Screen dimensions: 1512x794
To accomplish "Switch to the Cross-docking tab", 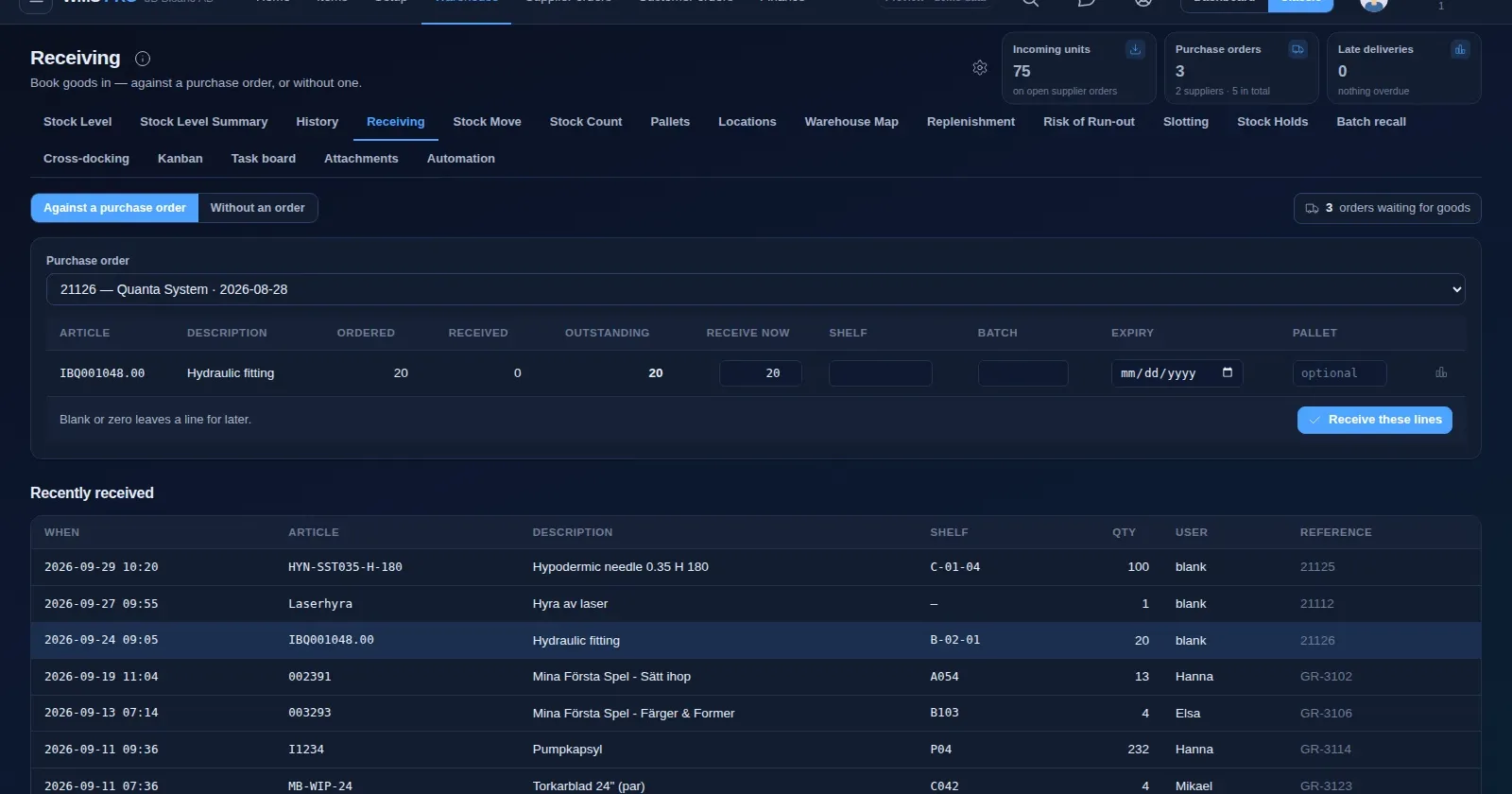I will pos(86,159).
